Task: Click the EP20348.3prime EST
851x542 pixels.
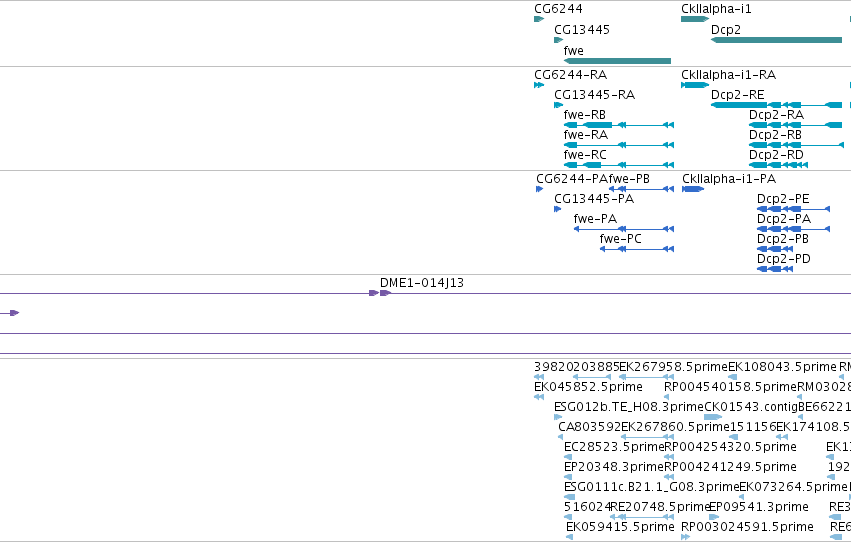Action: click(568, 477)
